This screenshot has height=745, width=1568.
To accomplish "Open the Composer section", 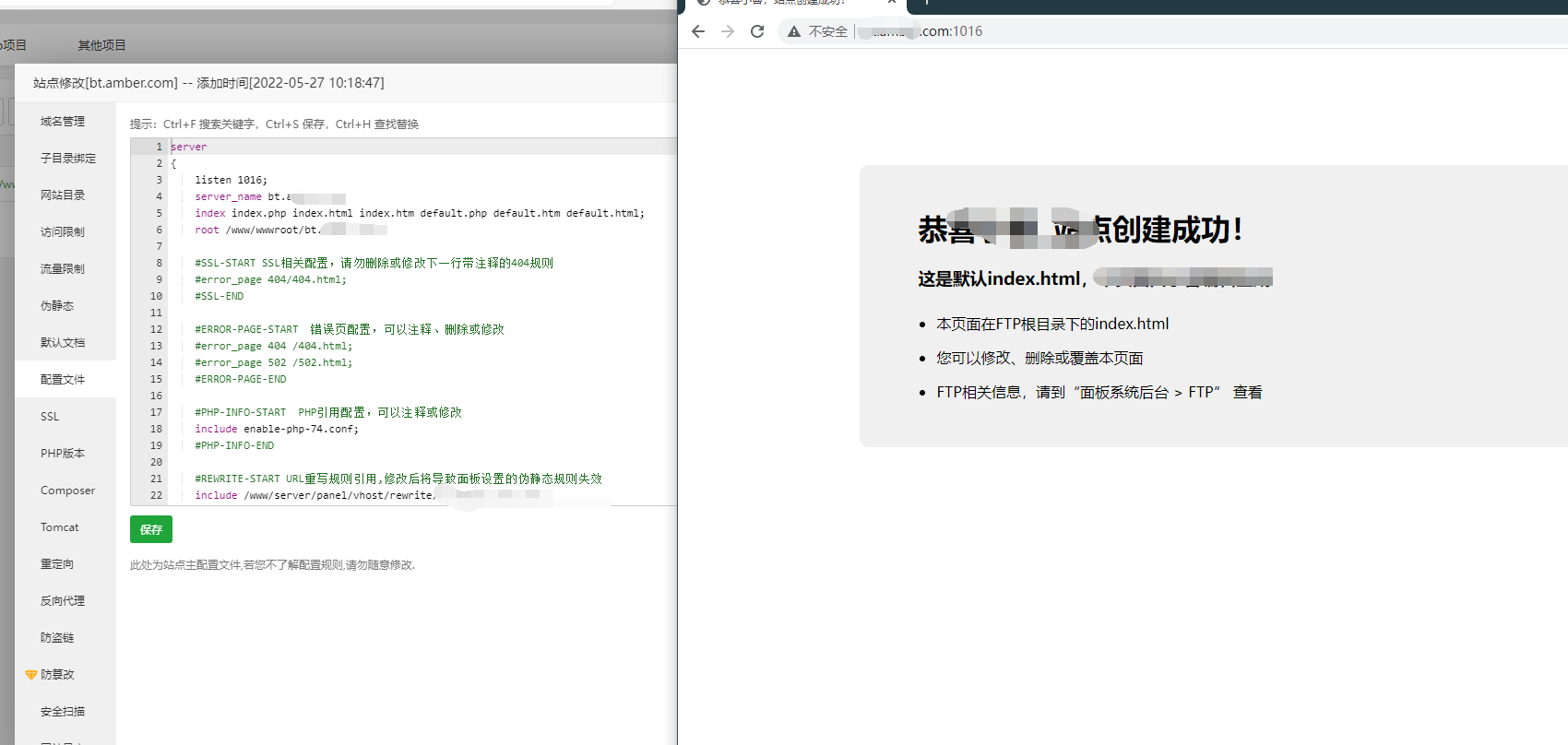I will (x=65, y=490).
